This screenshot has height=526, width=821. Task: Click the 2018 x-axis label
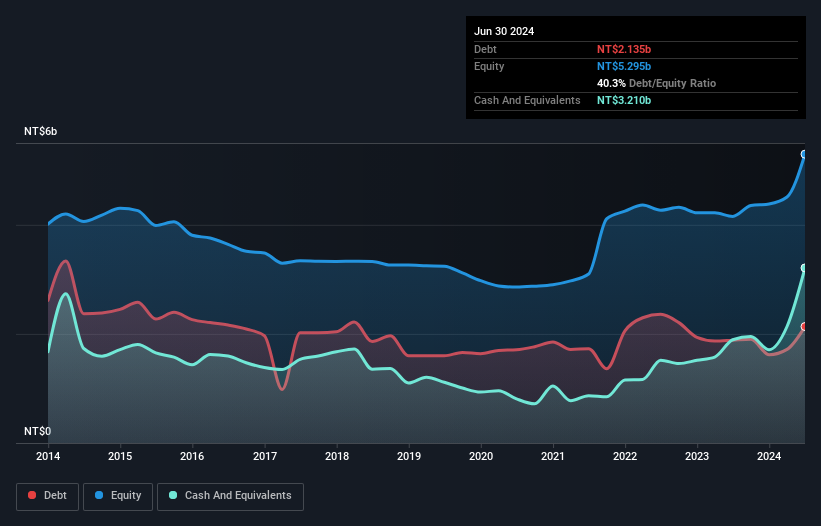[337, 456]
